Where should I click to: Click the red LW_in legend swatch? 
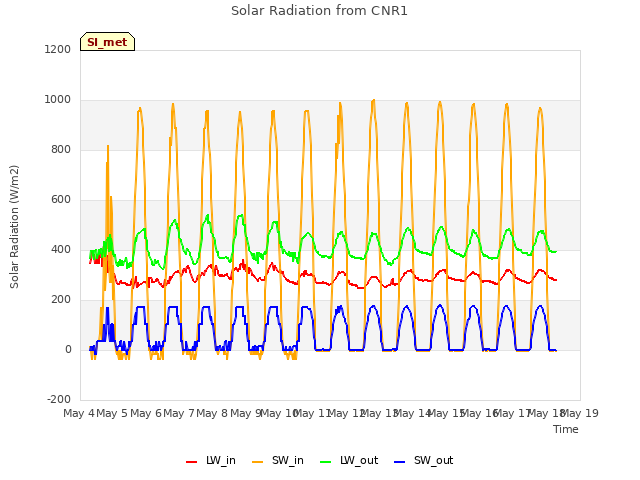coord(191,462)
